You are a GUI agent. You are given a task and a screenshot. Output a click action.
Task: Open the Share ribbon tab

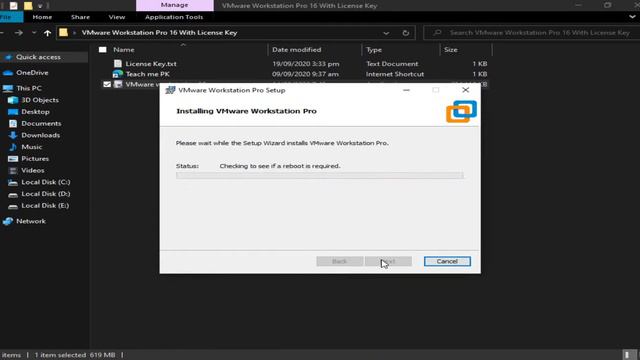(x=80, y=17)
